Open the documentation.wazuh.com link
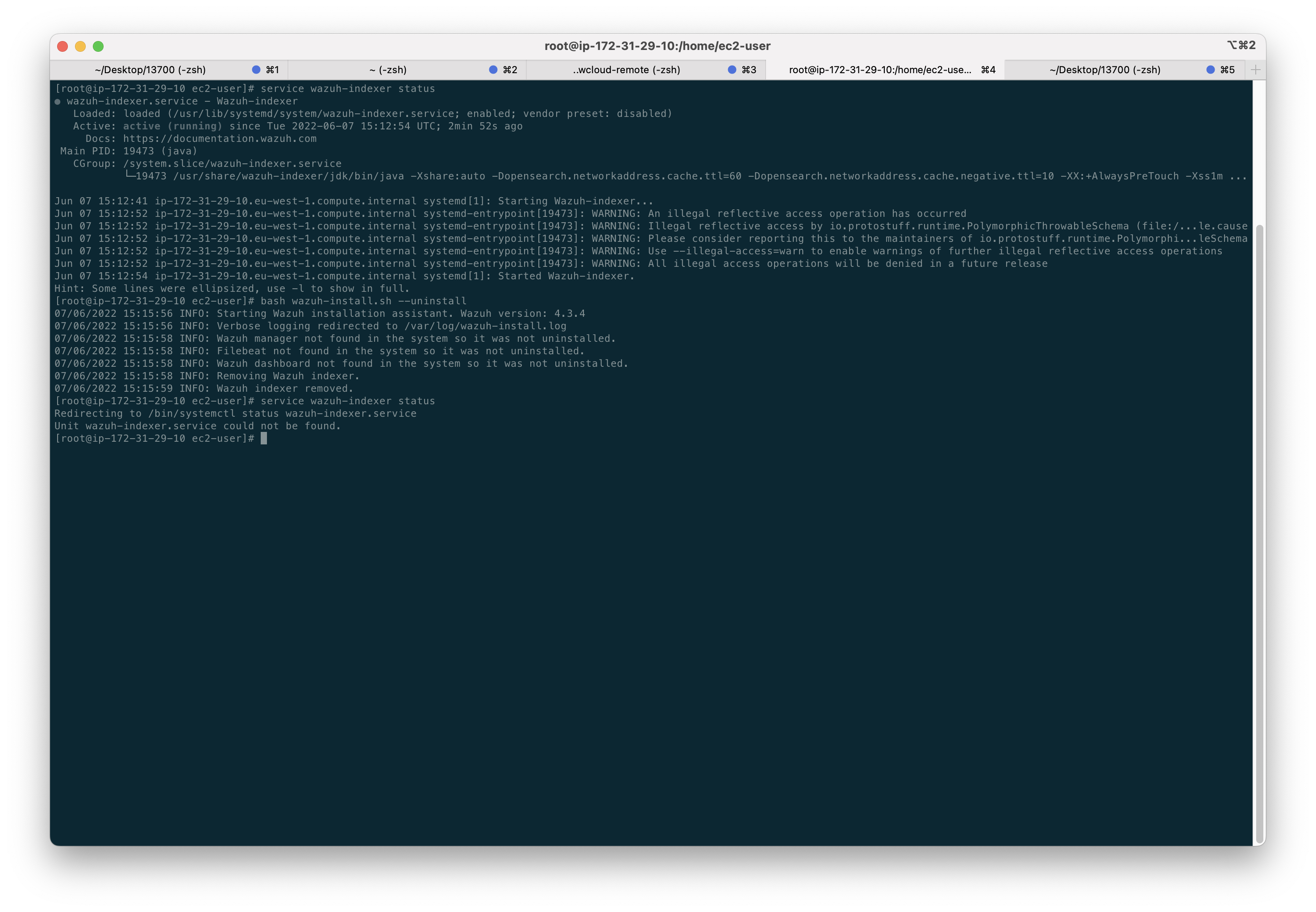1316x912 pixels. pos(220,139)
